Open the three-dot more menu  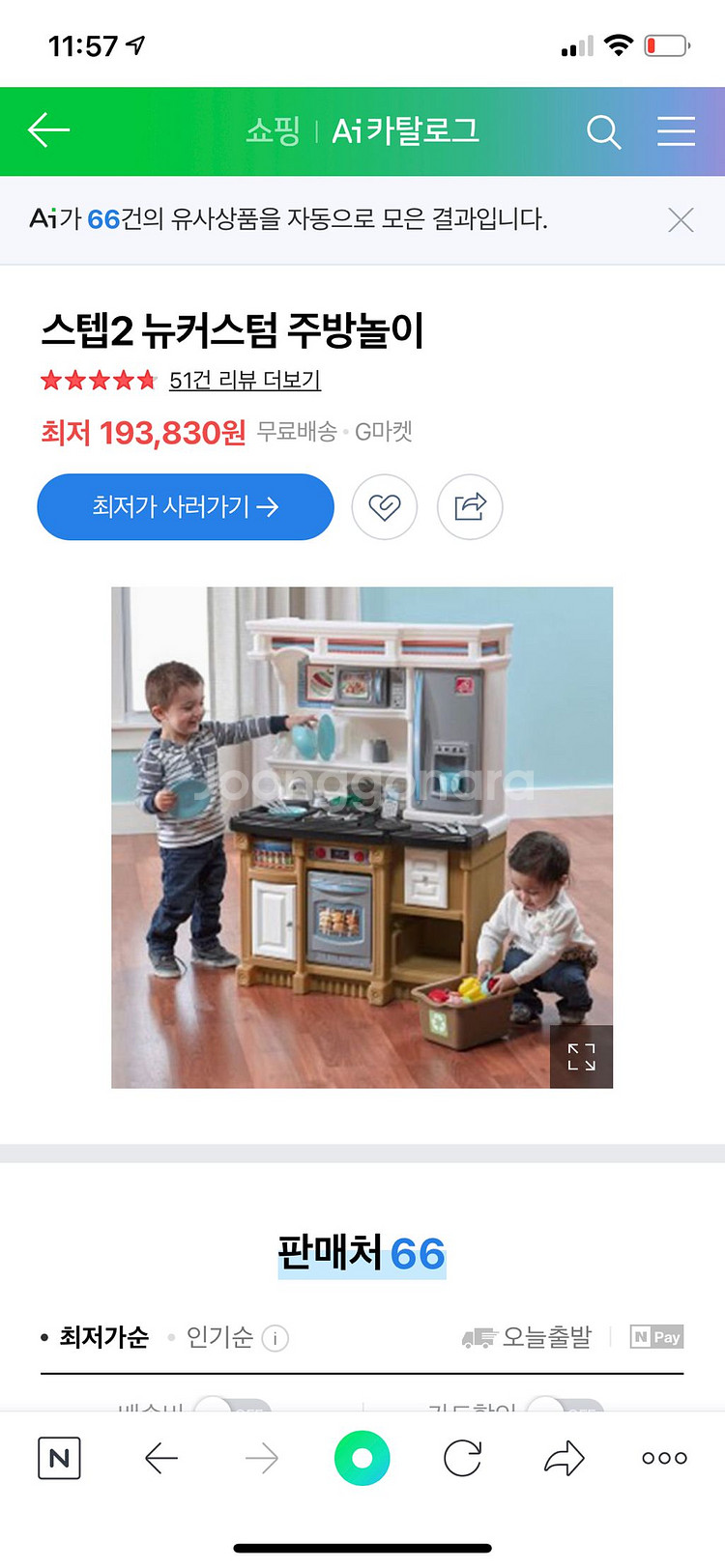664,1458
